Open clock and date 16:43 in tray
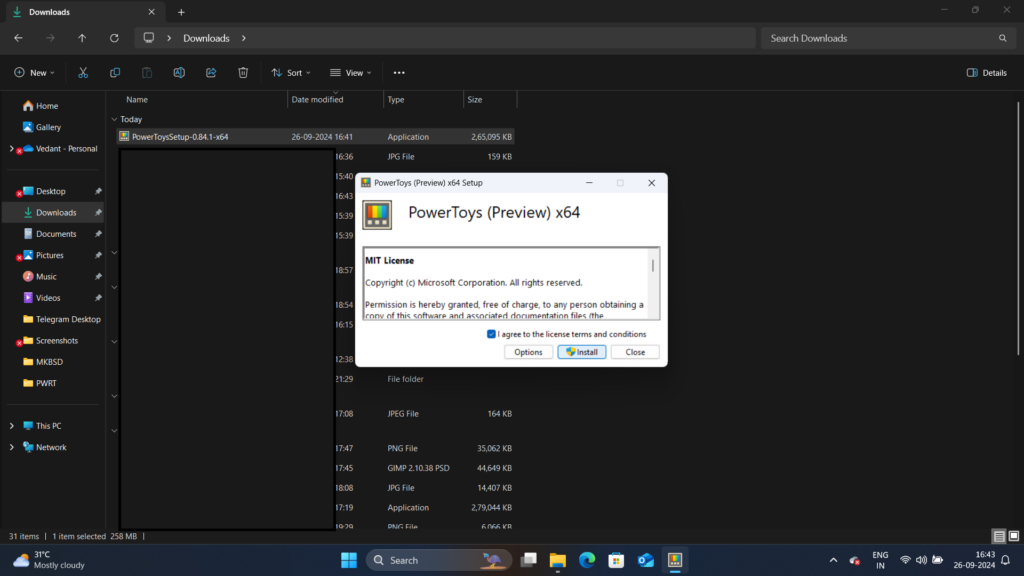This screenshot has height=576, width=1024. click(x=974, y=560)
